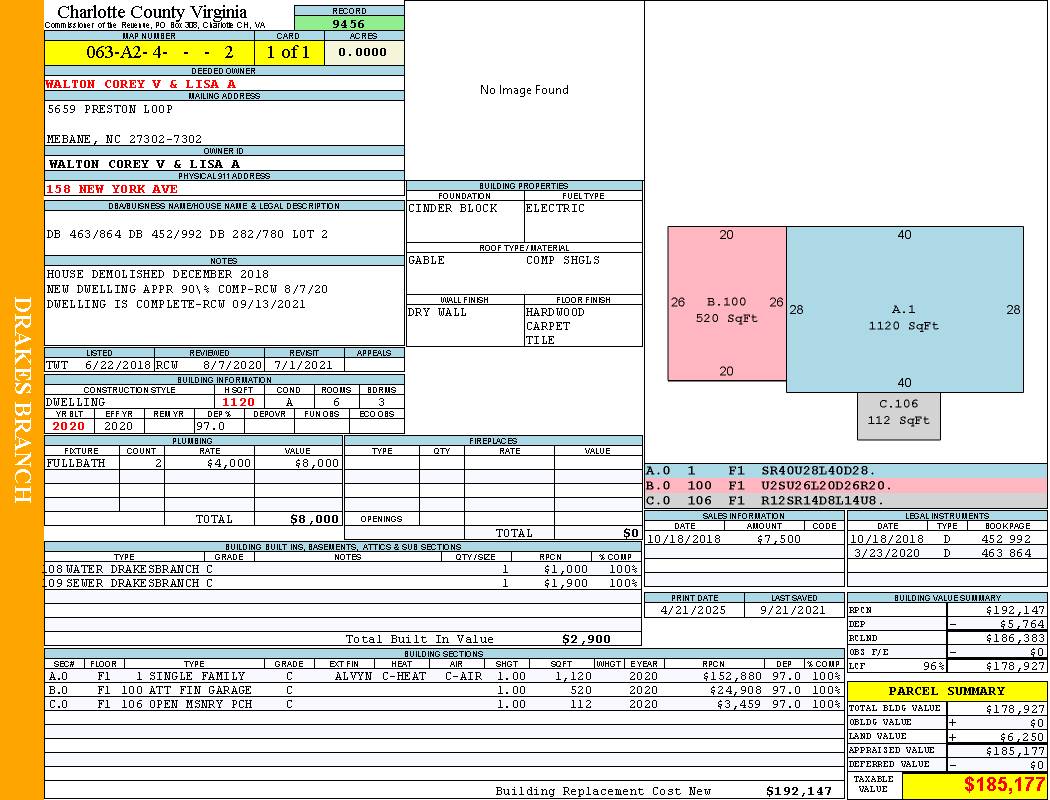Click APPRAISED VALUE $185,177
1050x800 pixels.
[x=1015, y=750]
